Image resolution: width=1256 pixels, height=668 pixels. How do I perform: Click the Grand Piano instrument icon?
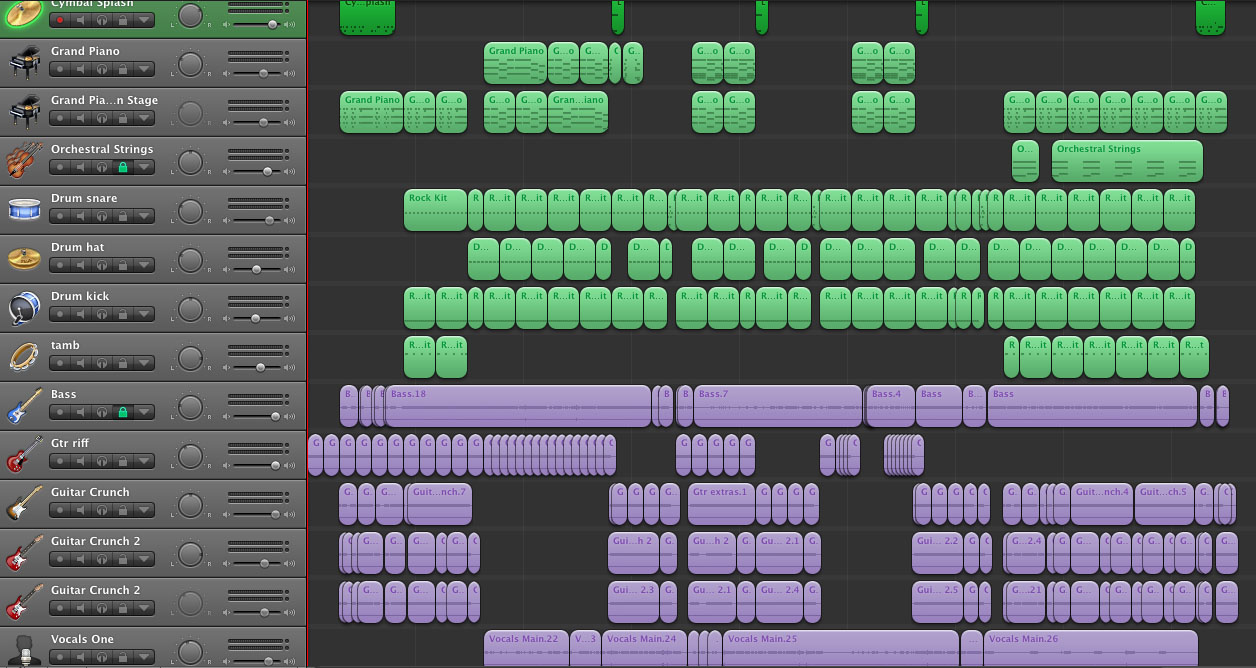coord(24,62)
